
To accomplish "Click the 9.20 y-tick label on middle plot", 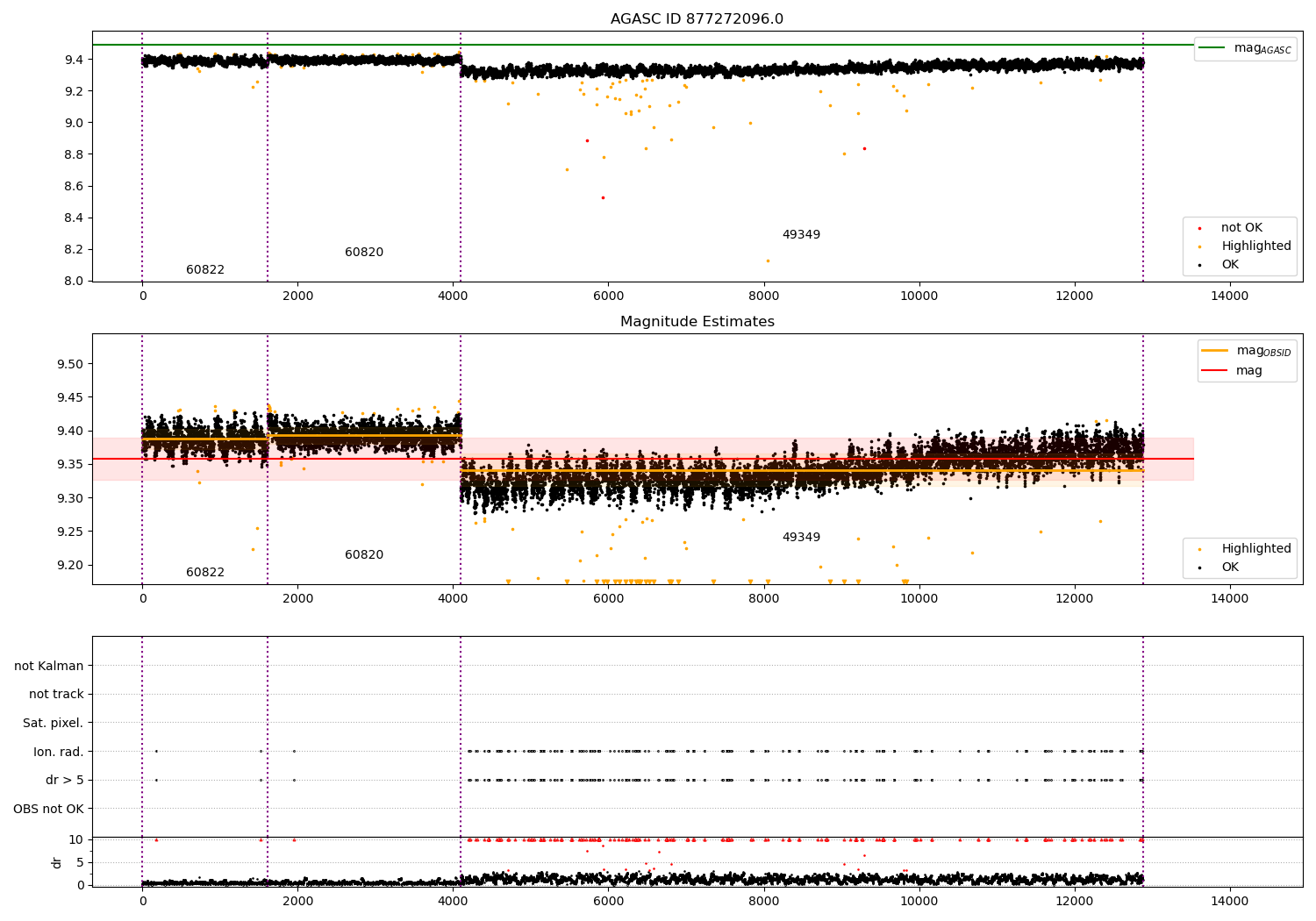I will pos(70,565).
